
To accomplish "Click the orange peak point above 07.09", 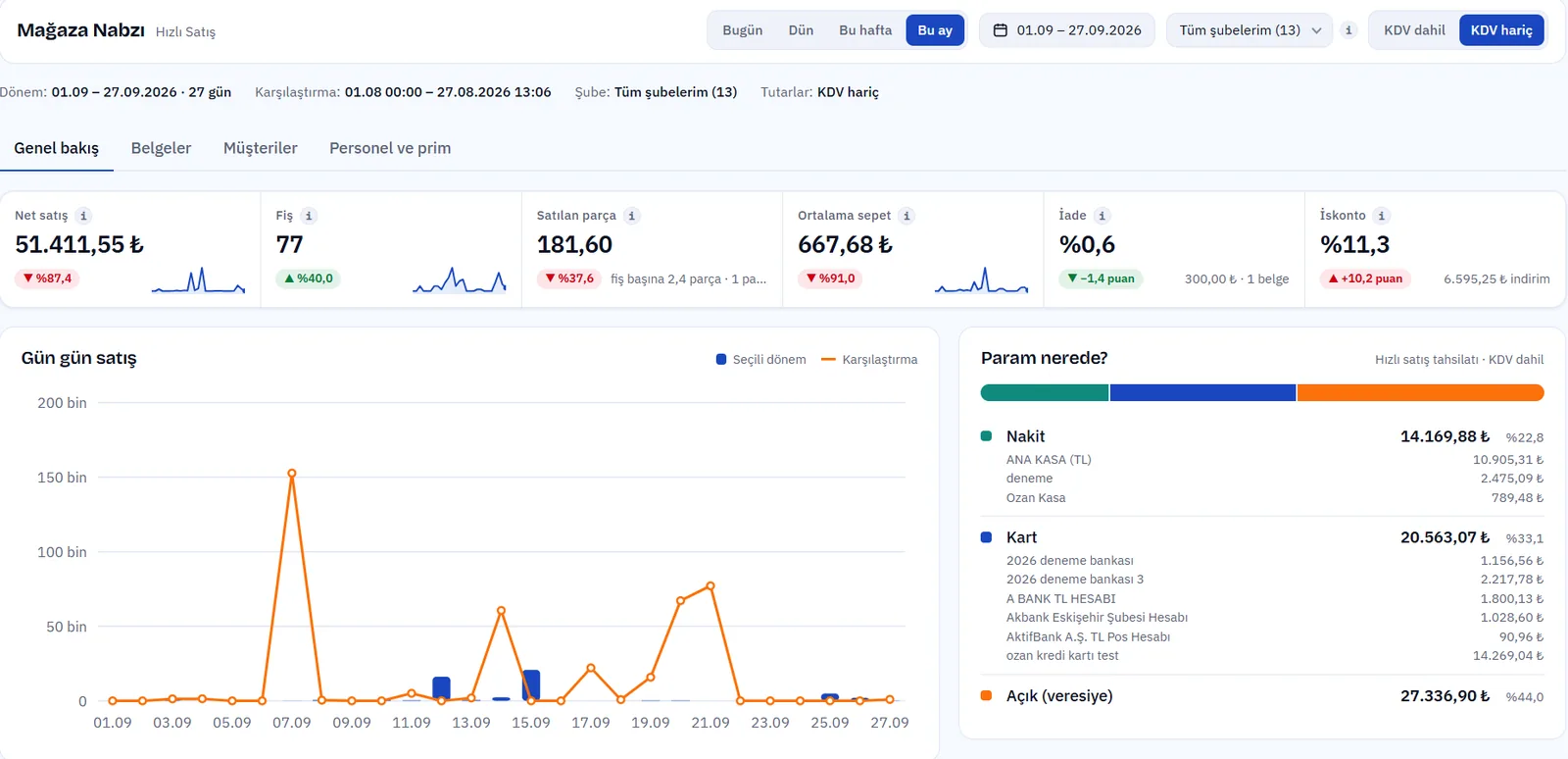I will point(292,474).
